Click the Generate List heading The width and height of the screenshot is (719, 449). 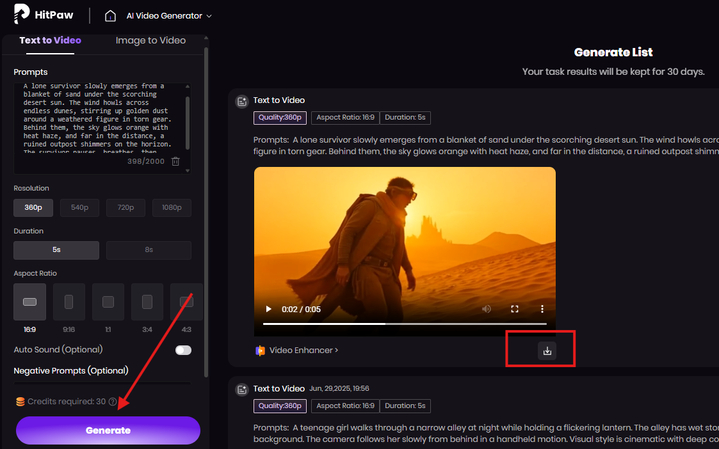[x=613, y=52]
